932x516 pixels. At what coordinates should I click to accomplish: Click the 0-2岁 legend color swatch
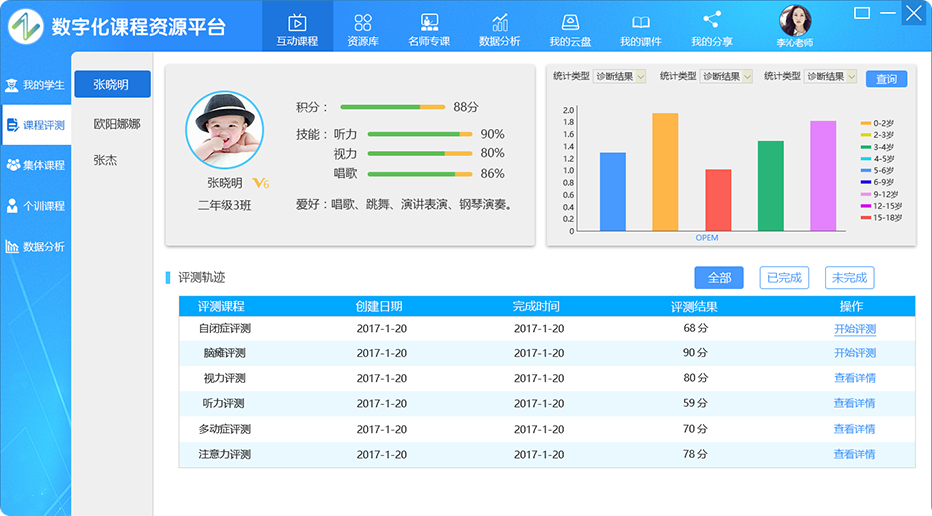pos(866,123)
